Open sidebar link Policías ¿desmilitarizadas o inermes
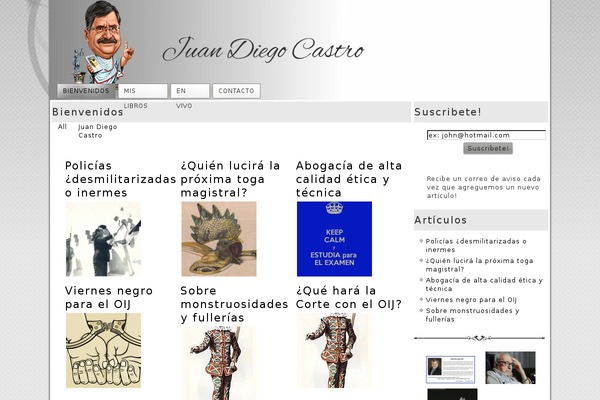600x400 pixels. (476, 245)
